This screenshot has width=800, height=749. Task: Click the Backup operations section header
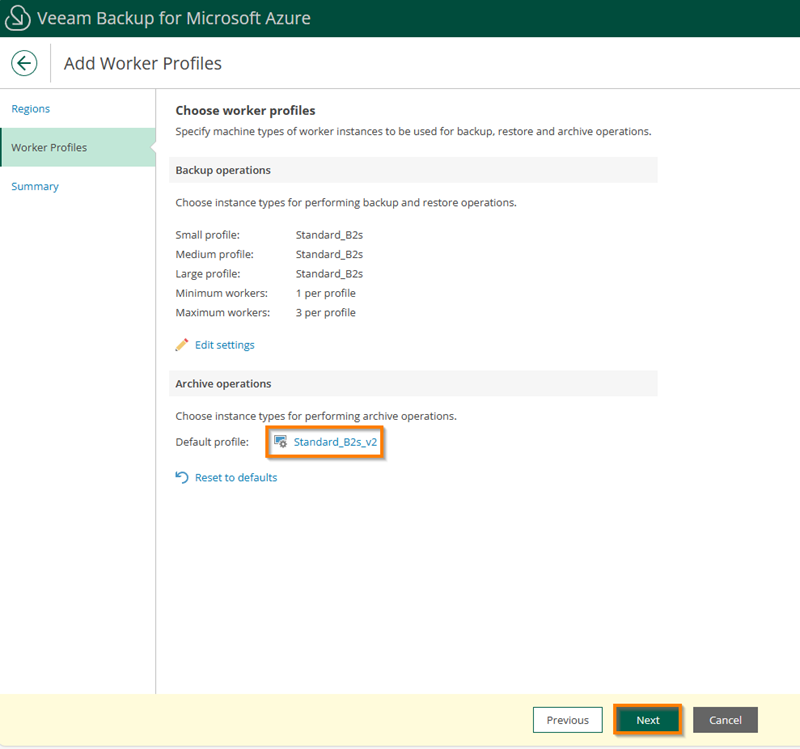[x=223, y=171]
